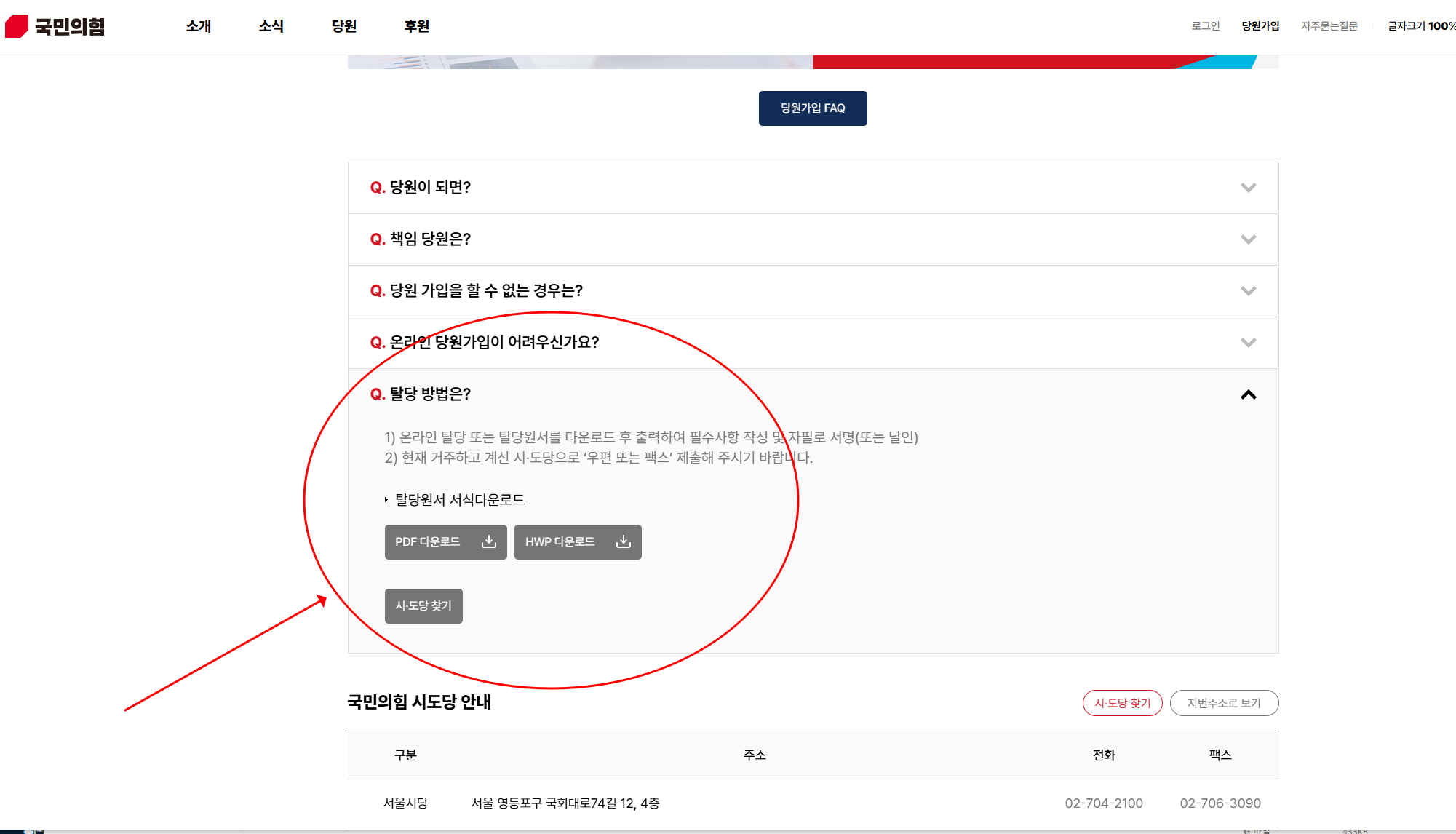Expand '당원 가입을 할 수 없는 경우는?' chevron
This screenshot has height=834, width=1456.
pyautogui.click(x=1248, y=291)
